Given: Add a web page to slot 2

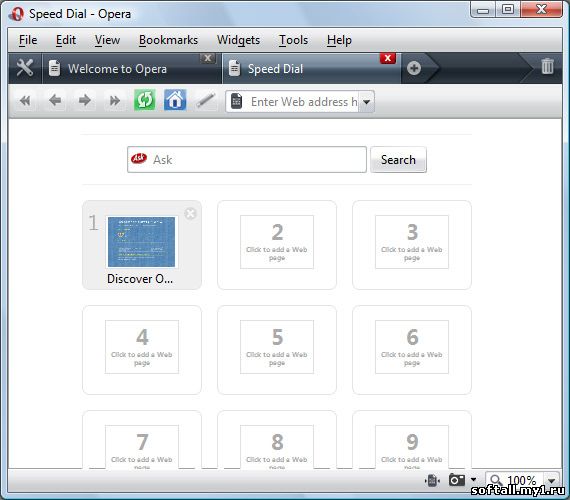Looking at the screenshot, I should [x=277, y=242].
